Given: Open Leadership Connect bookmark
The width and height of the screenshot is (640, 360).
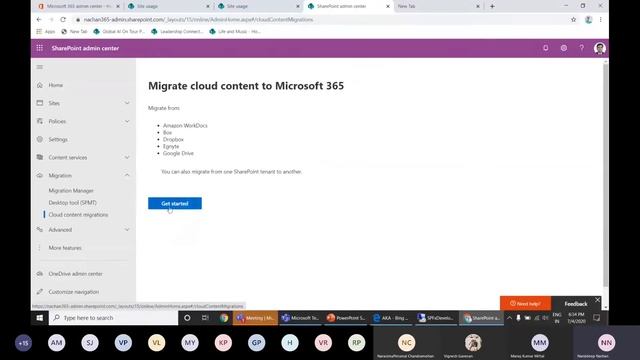Looking at the screenshot, I should coord(177,31).
